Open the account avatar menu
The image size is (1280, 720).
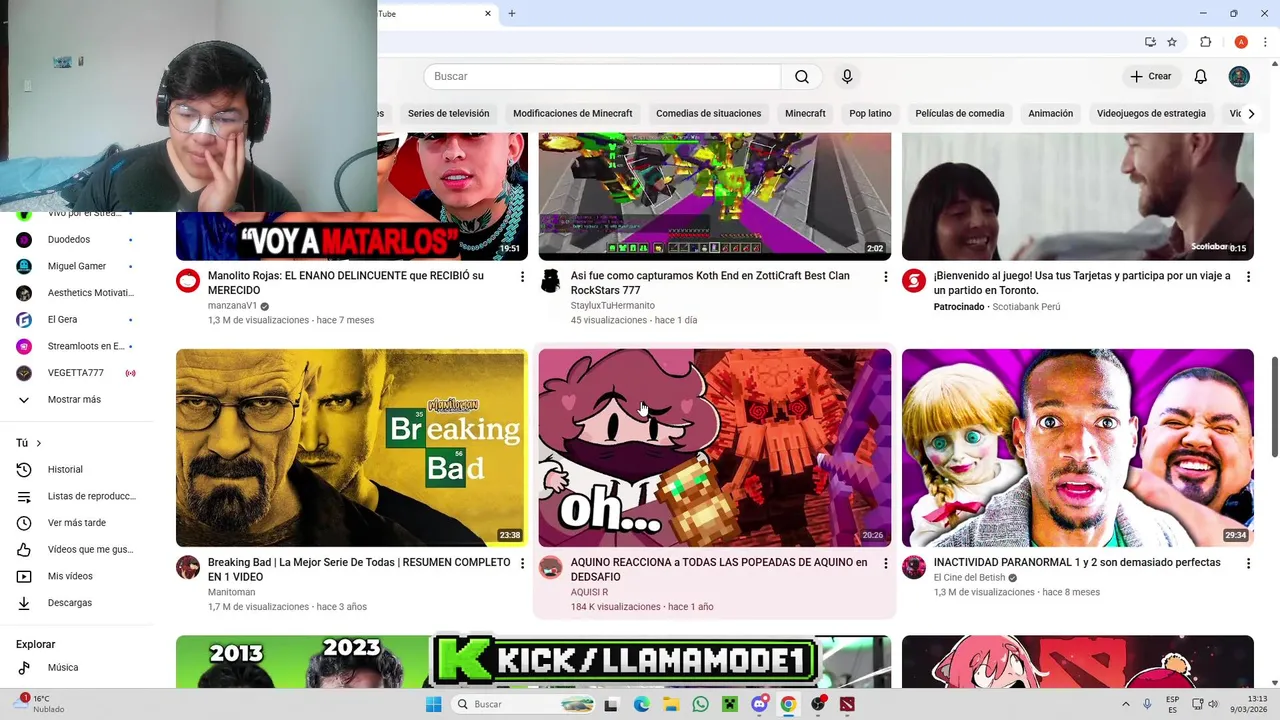coord(1239,76)
